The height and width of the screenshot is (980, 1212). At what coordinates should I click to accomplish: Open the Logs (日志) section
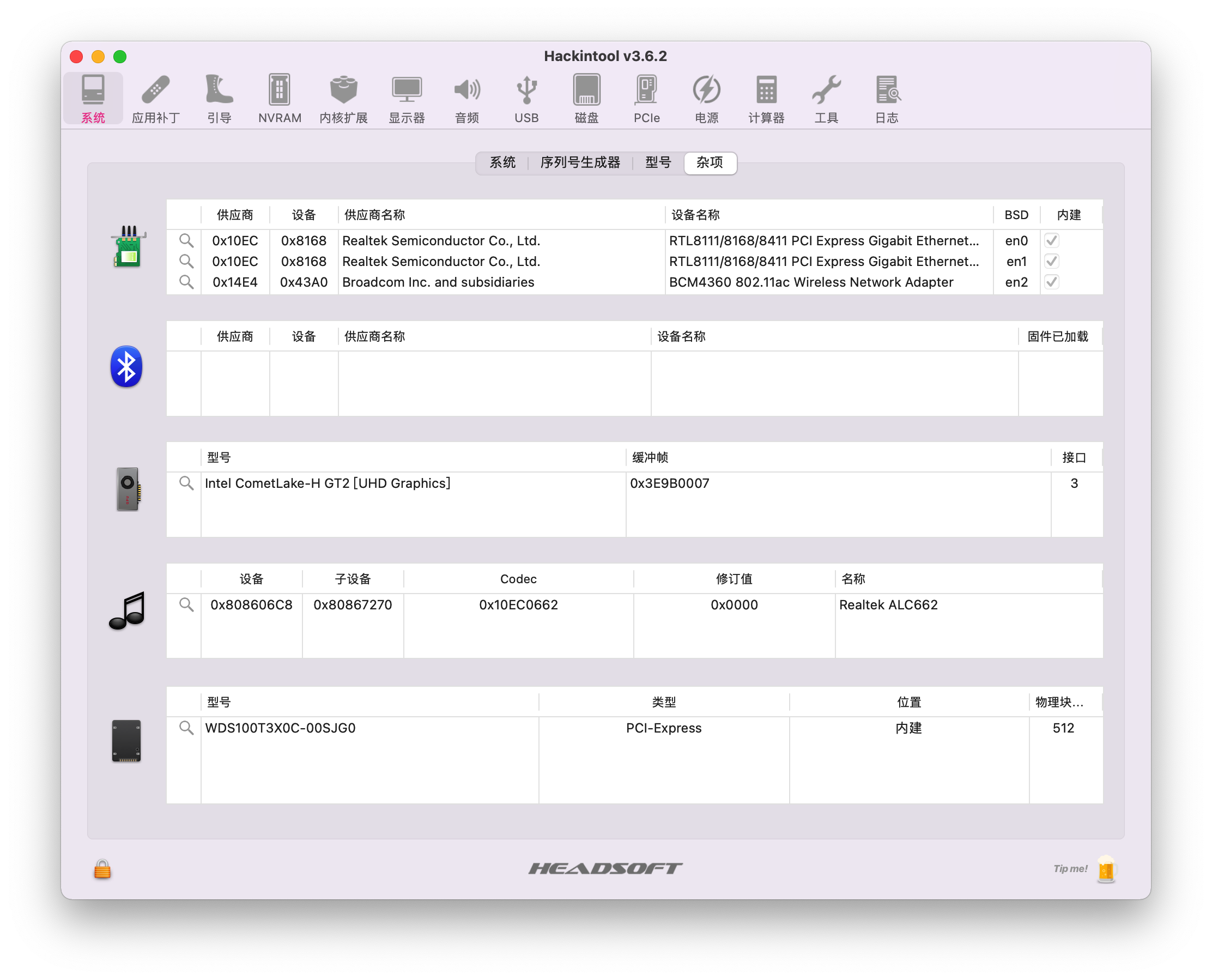[x=886, y=99]
